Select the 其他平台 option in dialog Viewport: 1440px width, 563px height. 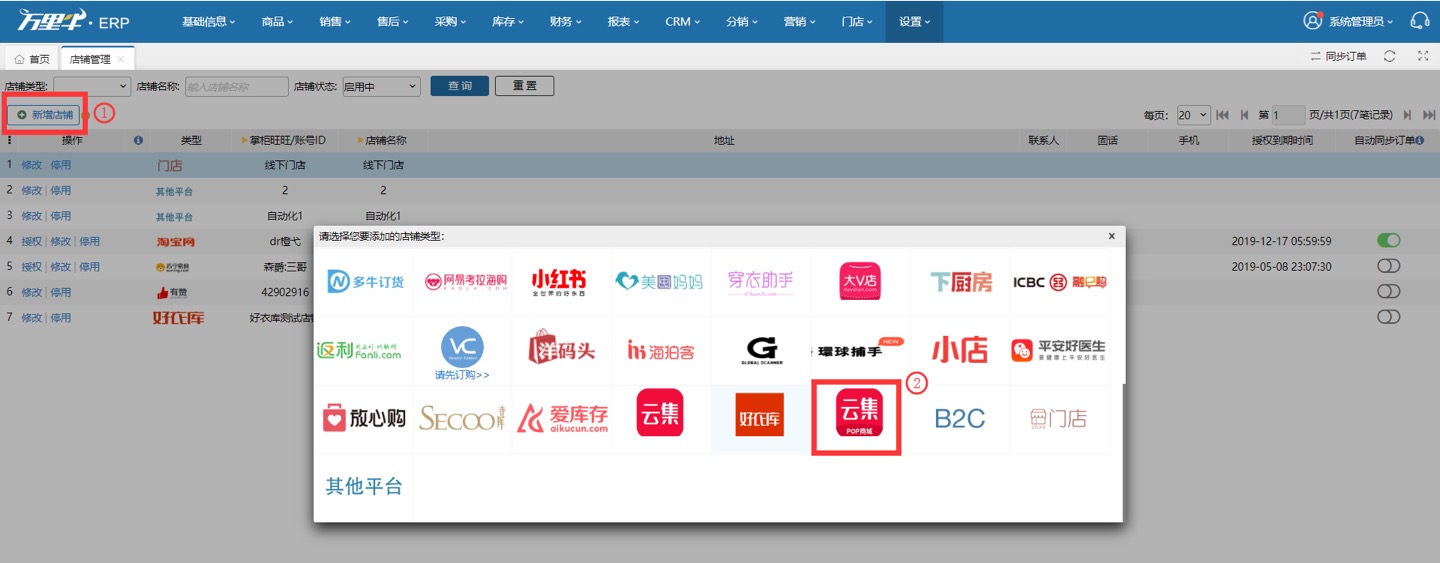pos(364,487)
